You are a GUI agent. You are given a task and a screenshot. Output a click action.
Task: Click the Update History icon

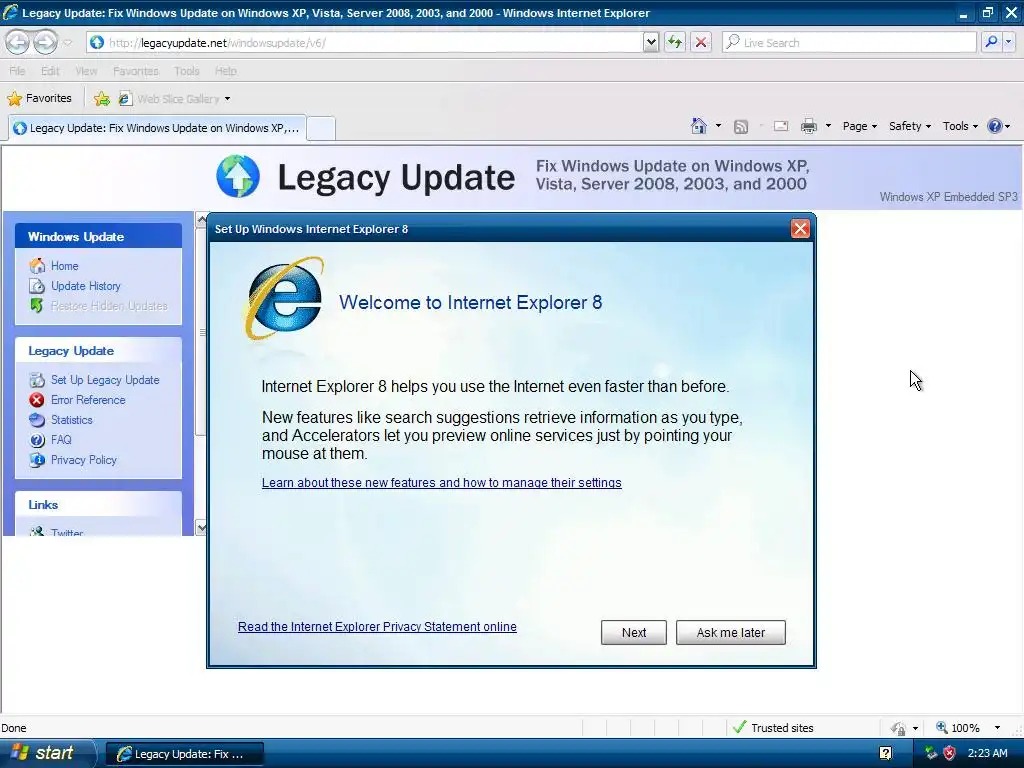tap(37, 286)
